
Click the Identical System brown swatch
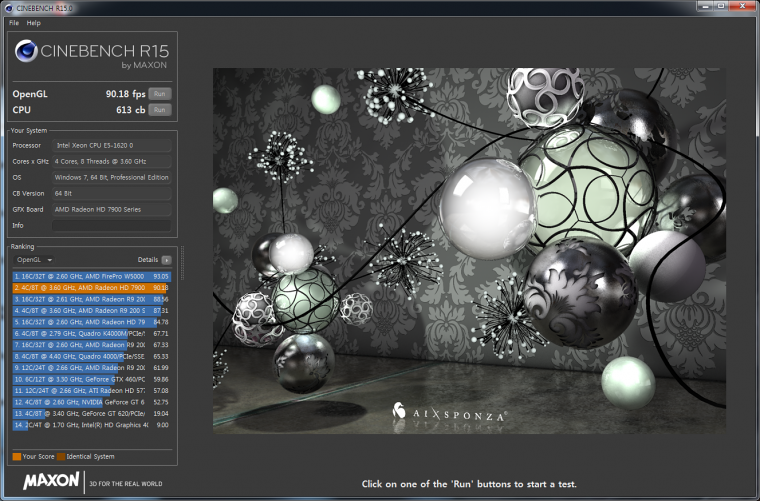click(x=61, y=456)
